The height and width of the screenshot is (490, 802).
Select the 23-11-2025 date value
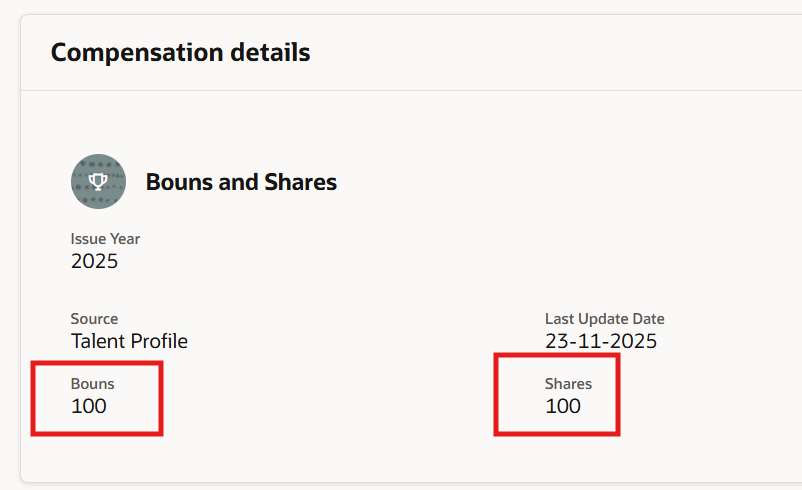[600, 341]
